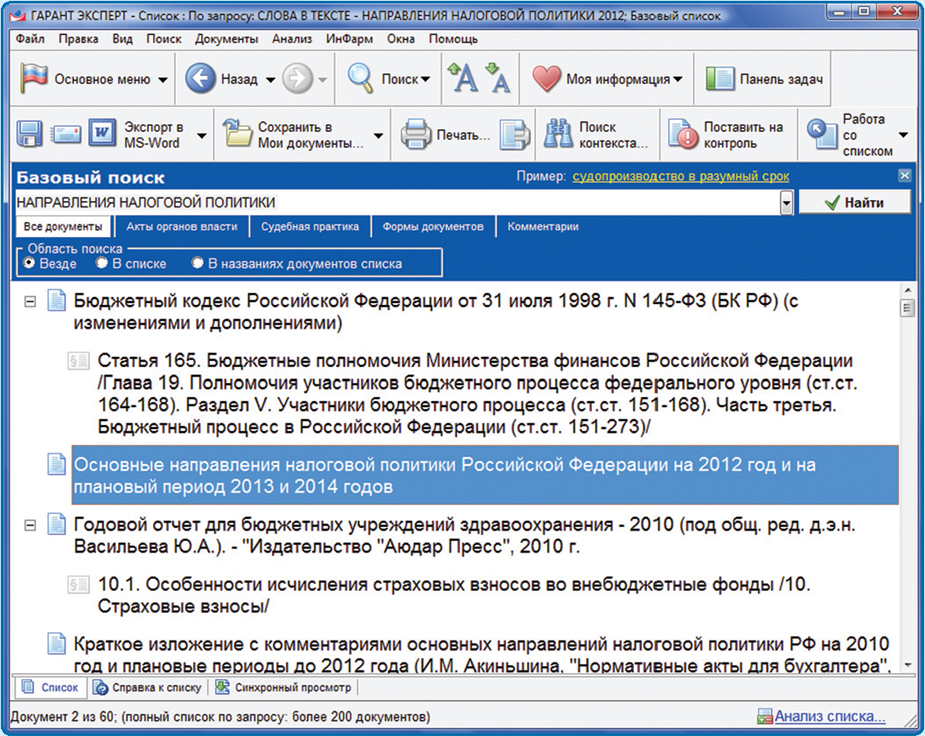Select the В списке radio button
The width and height of the screenshot is (925, 736).
102,263
